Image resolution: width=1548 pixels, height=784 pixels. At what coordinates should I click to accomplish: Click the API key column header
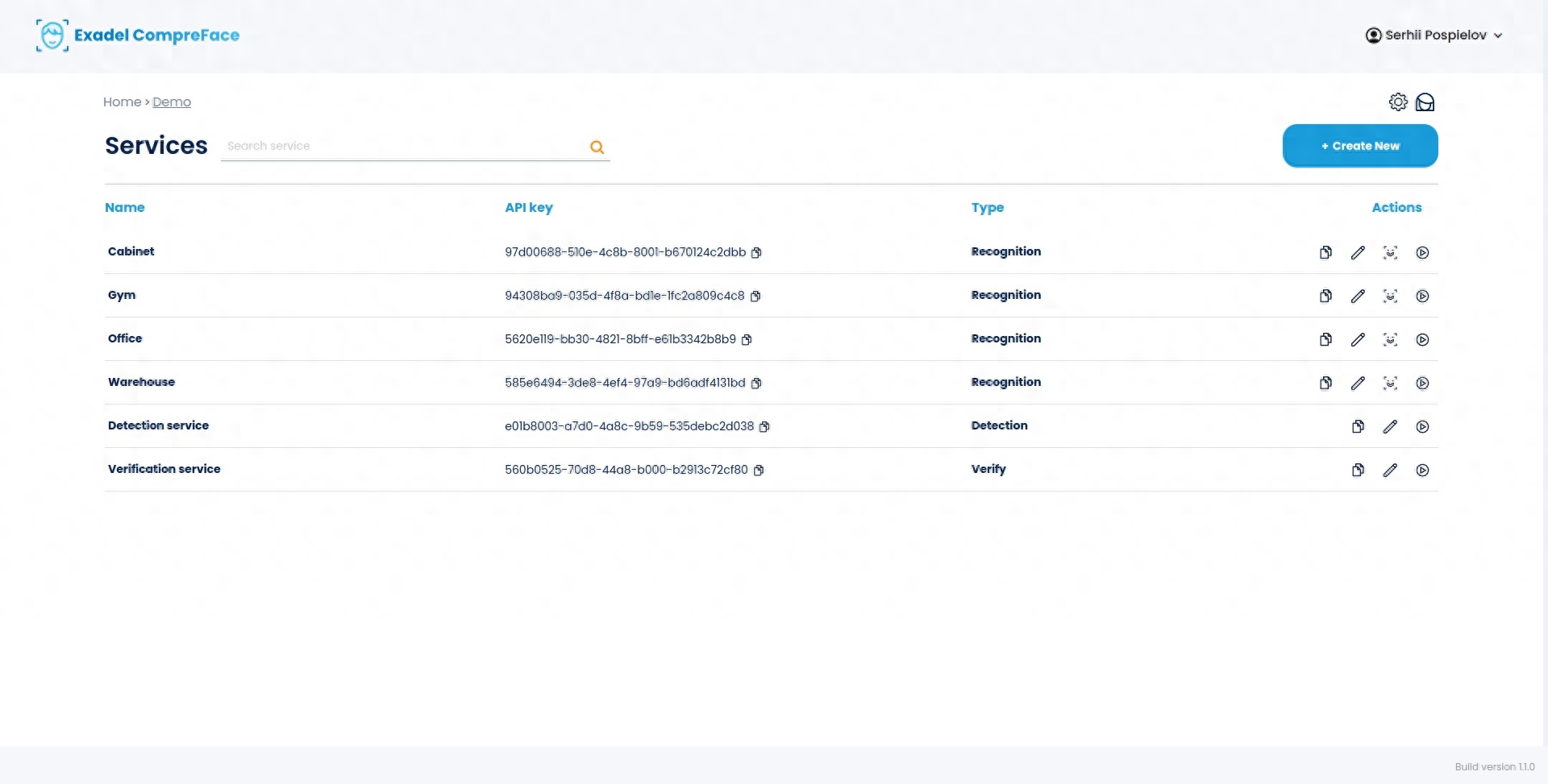(x=529, y=208)
